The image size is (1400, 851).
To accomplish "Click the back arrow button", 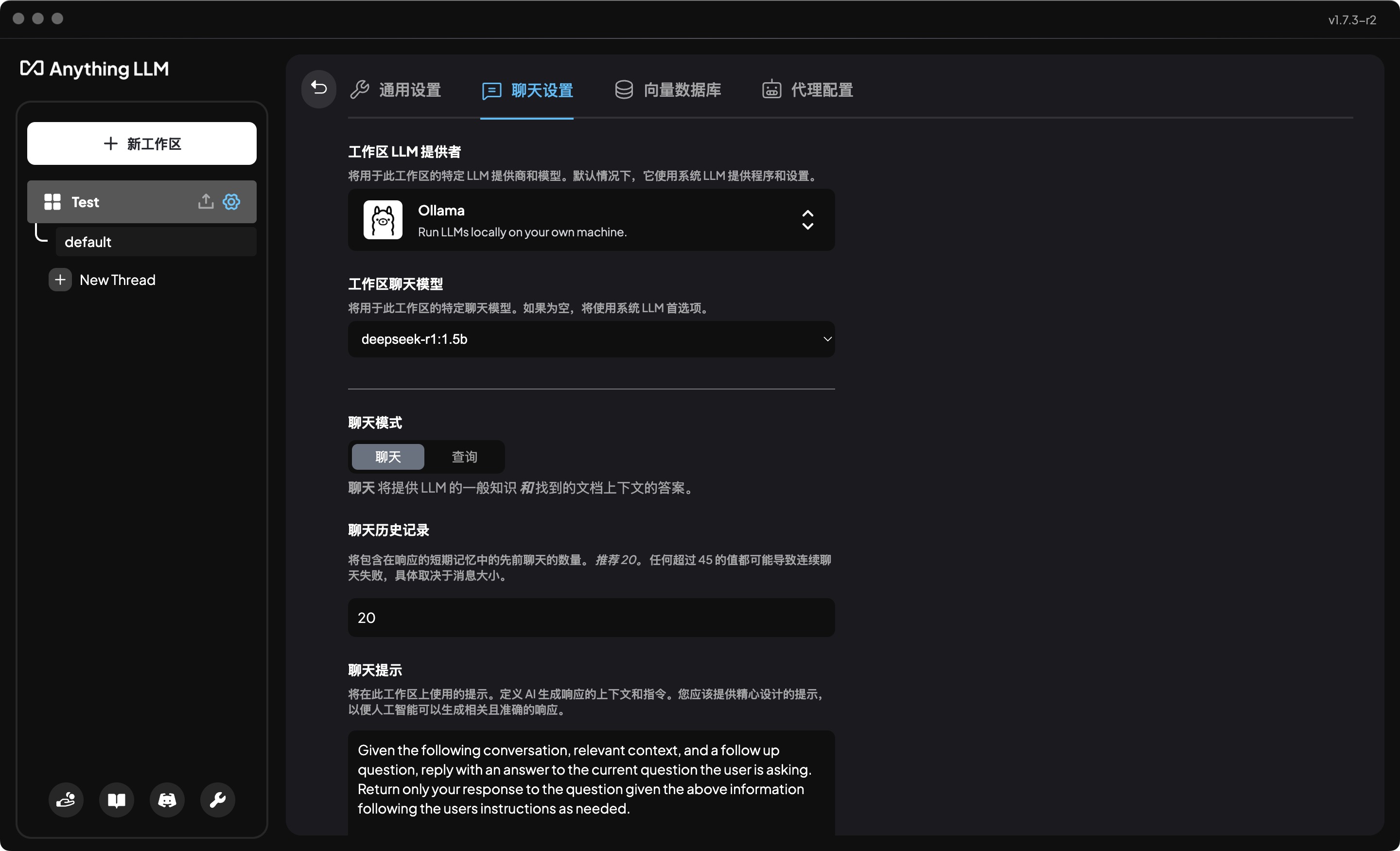I will pos(319,89).
